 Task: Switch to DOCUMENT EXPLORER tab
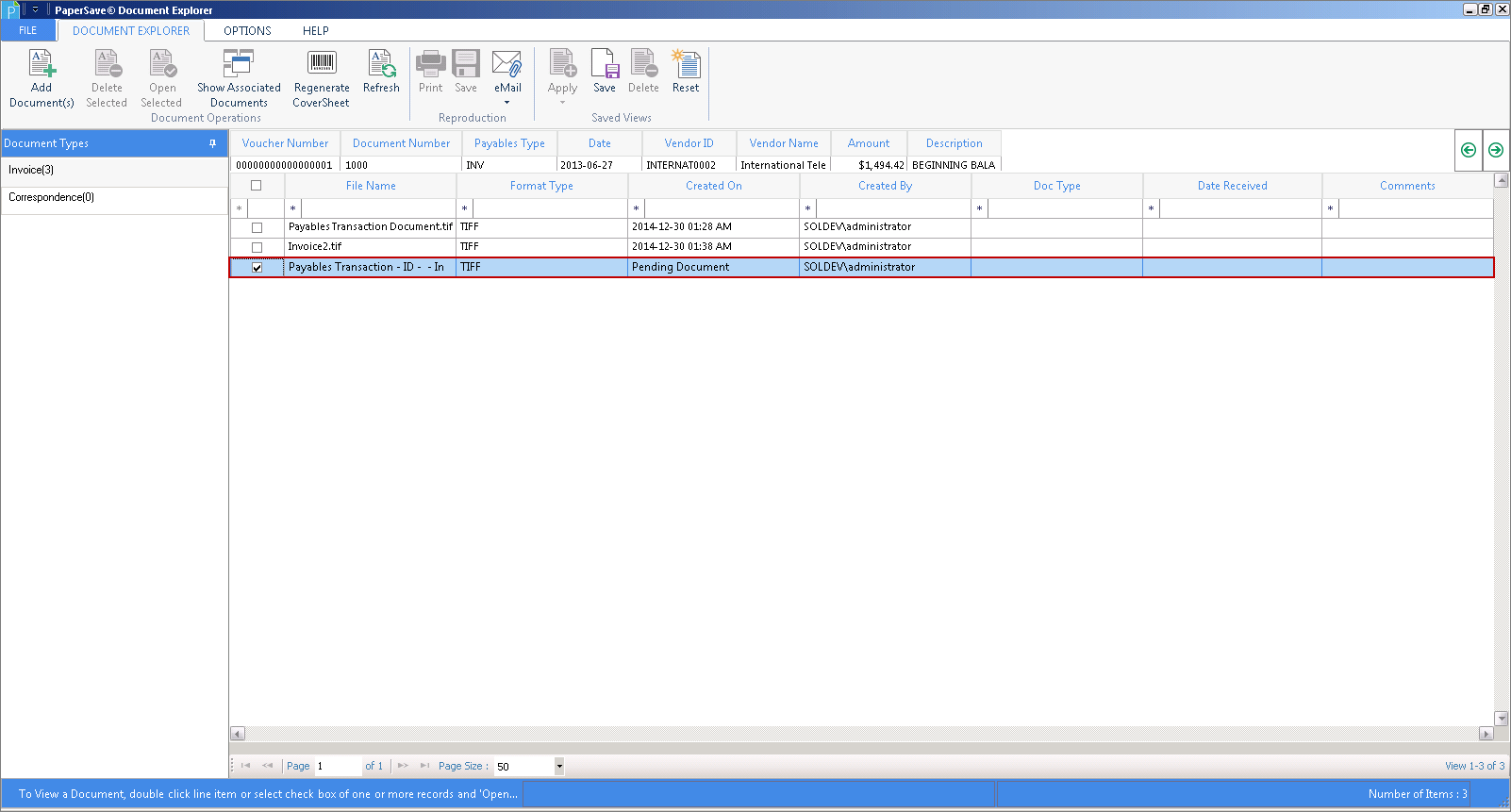(131, 30)
